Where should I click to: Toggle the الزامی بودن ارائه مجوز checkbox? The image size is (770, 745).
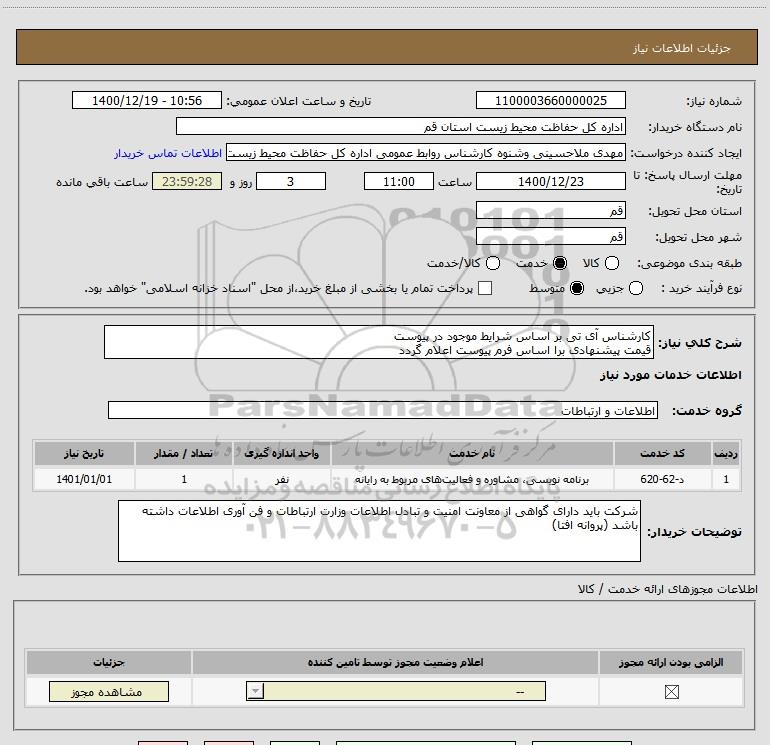[671, 692]
